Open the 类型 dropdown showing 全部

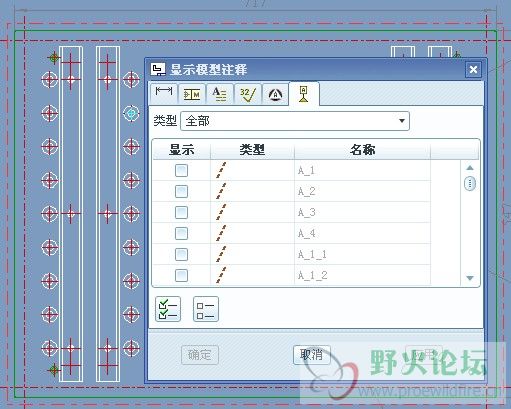click(295, 121)
